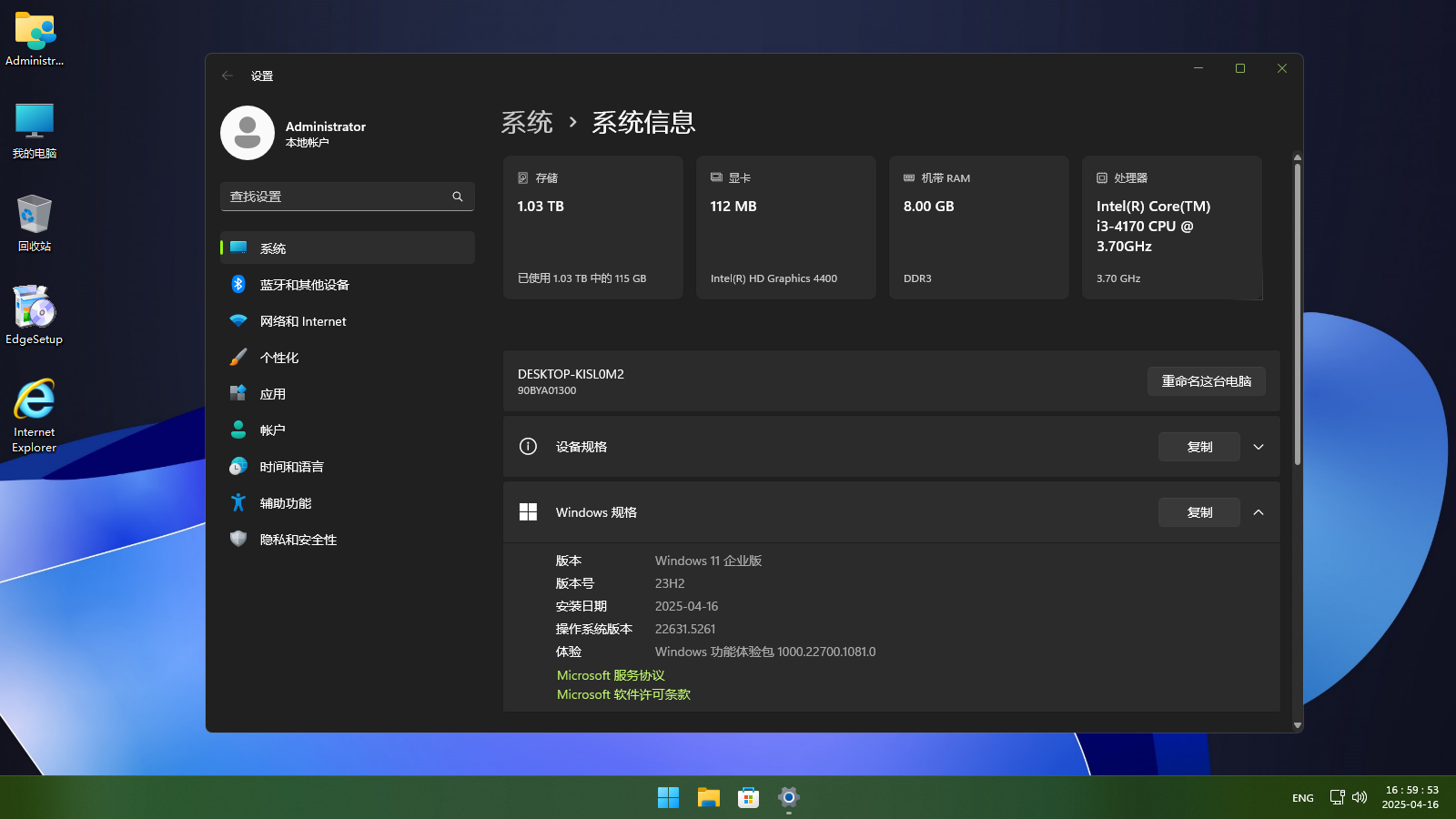
Task: Click the display card icon on 显卡 card
Action: [x=716, y=177]
